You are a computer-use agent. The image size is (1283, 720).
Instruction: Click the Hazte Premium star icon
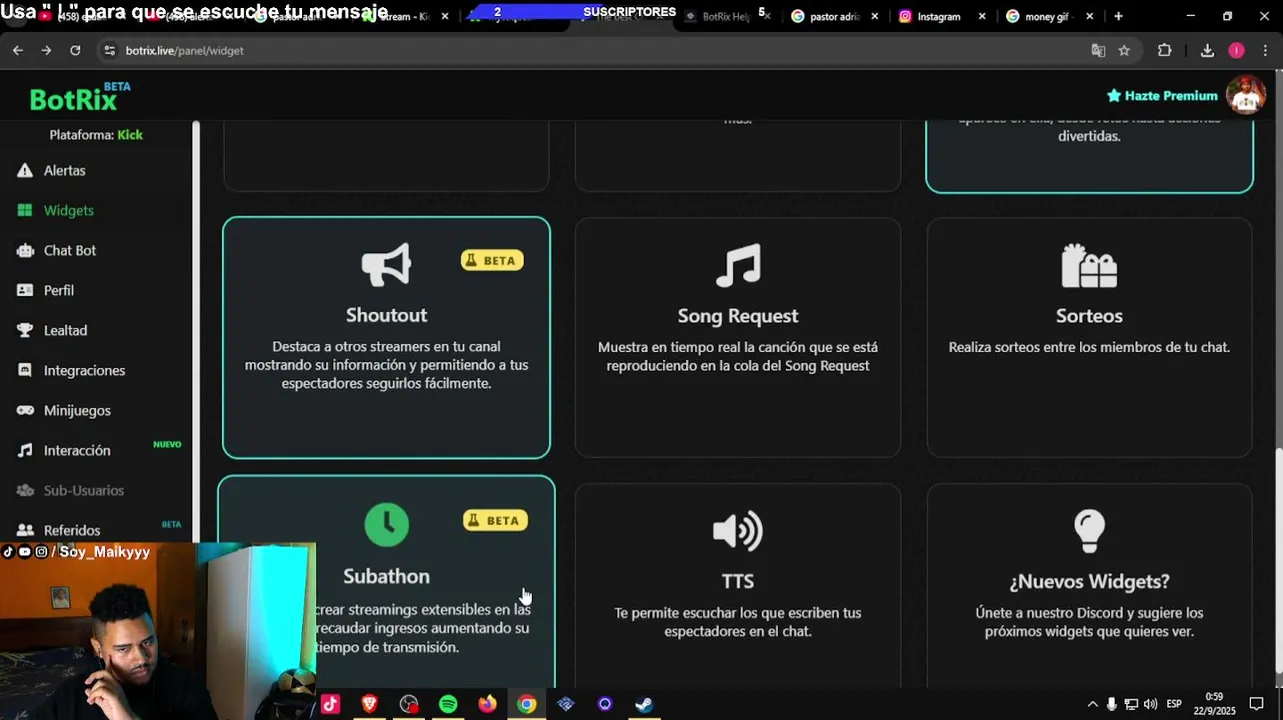click(1114, 96)
